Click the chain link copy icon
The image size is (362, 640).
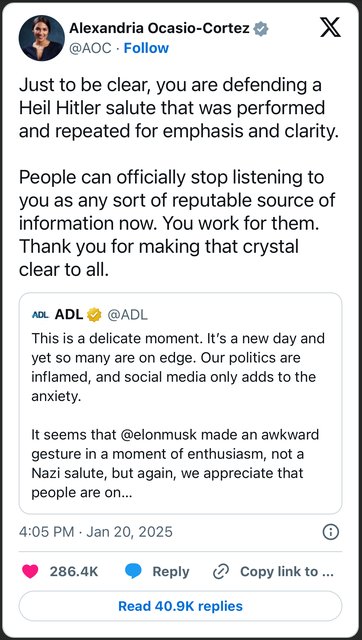click(221, 572)
